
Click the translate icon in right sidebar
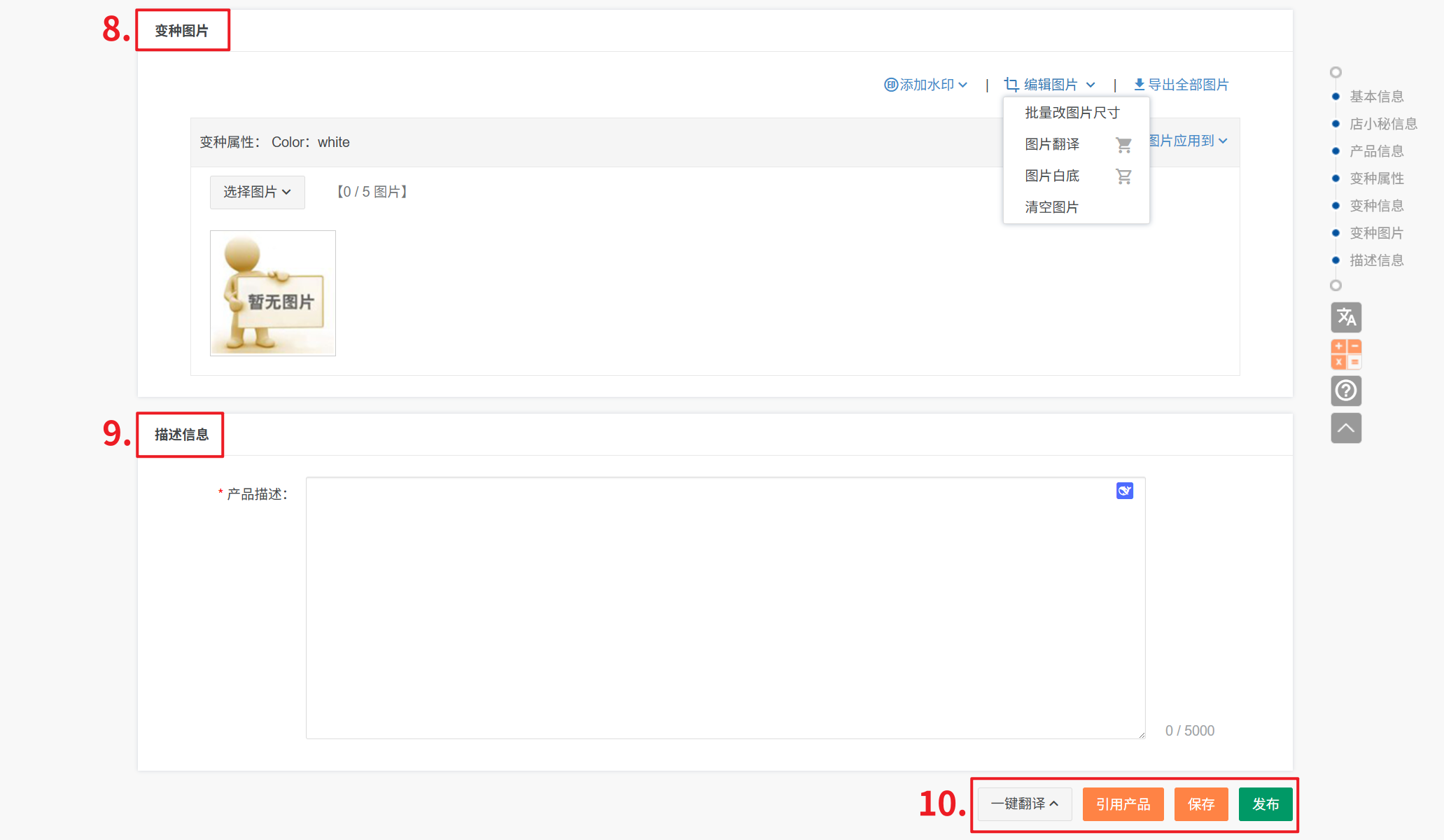pos(1345,317)
